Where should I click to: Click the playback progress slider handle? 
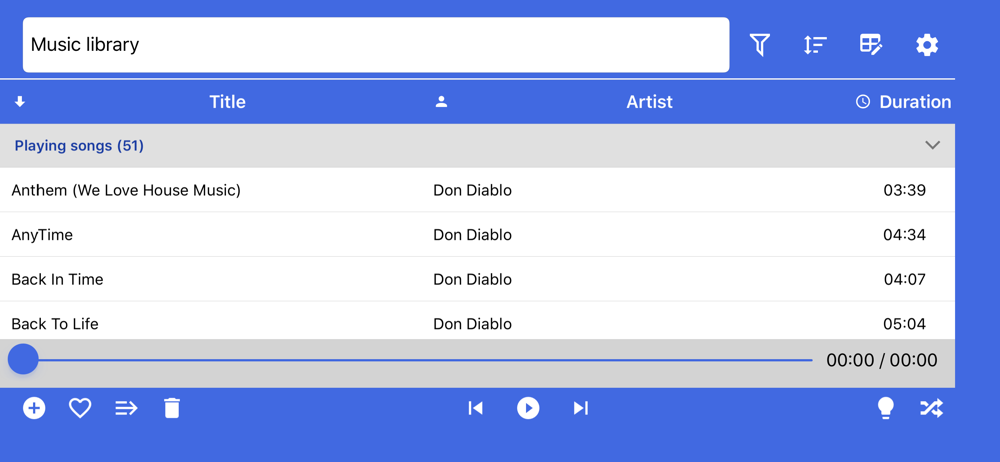[23, 360]
